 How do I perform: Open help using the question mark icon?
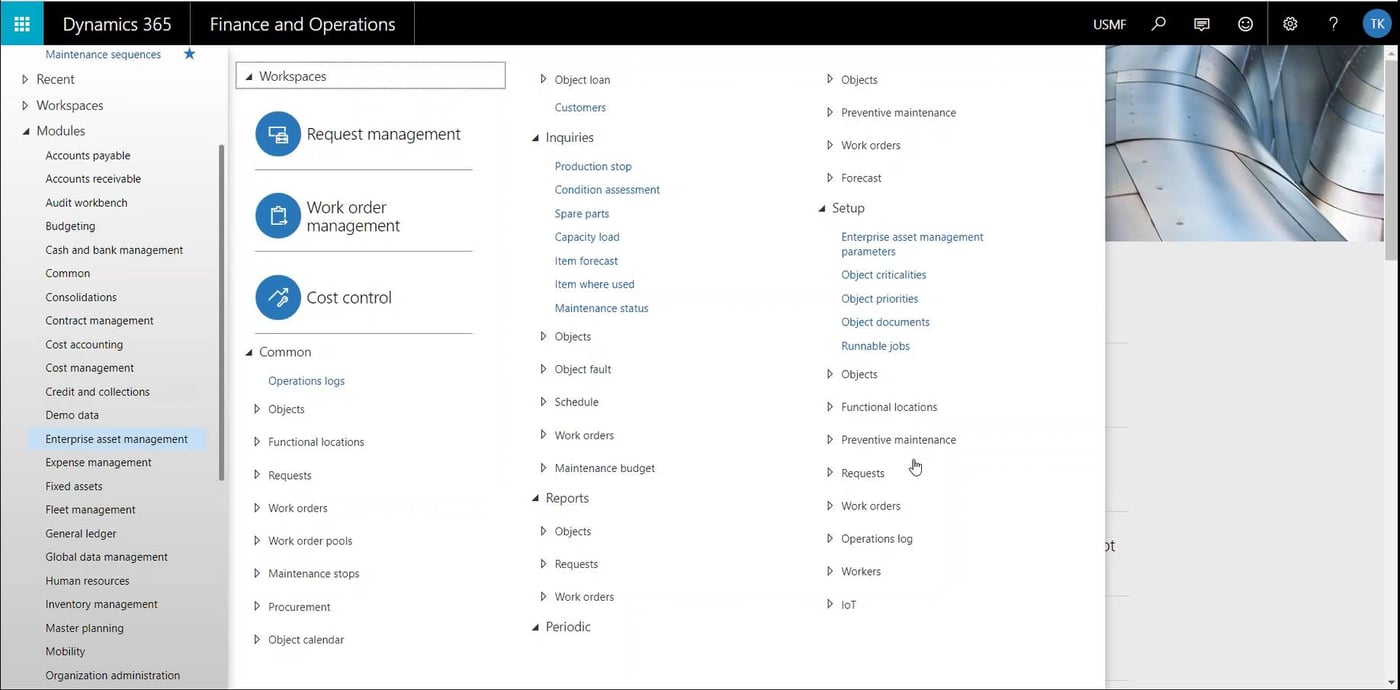tap(1333, 23)
